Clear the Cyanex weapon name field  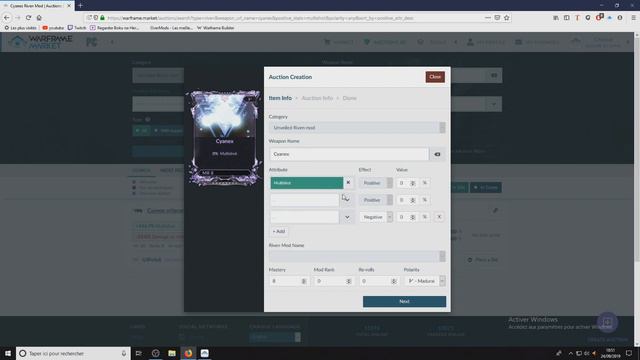(x=437, y=154)
